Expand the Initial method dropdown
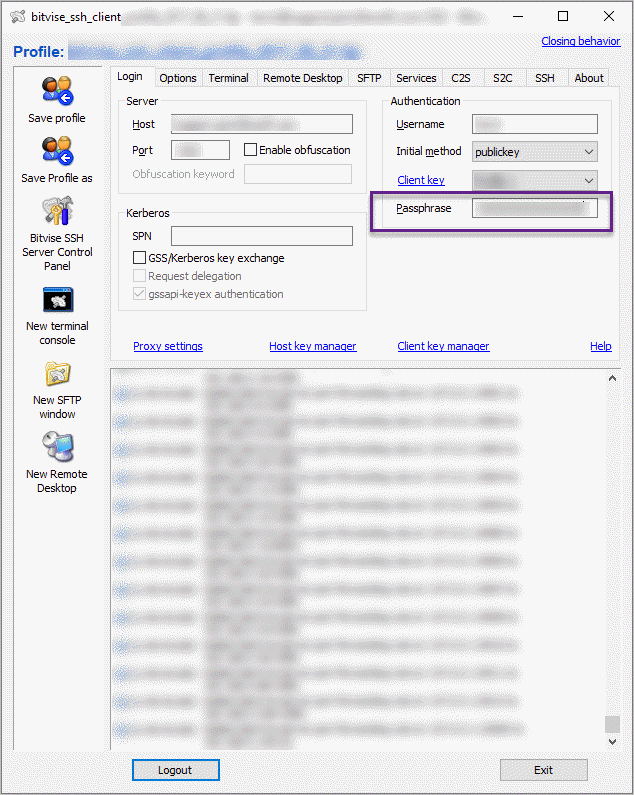The image size is (634, 795). pos(588,152)
